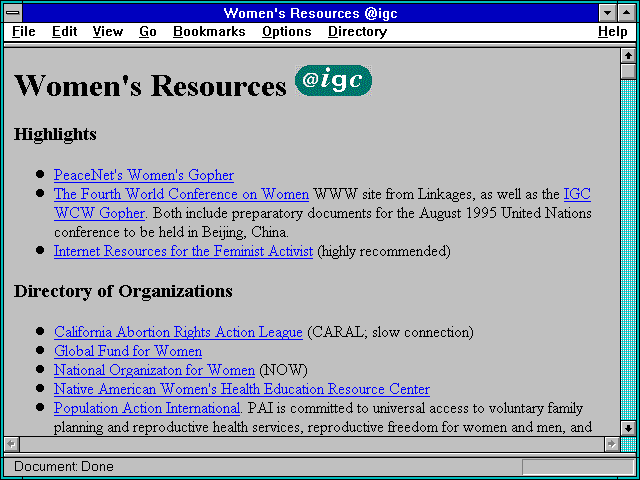Open Native American Women's Health Education link
This screenshot has height=480, width=640.
pos(242,389)
